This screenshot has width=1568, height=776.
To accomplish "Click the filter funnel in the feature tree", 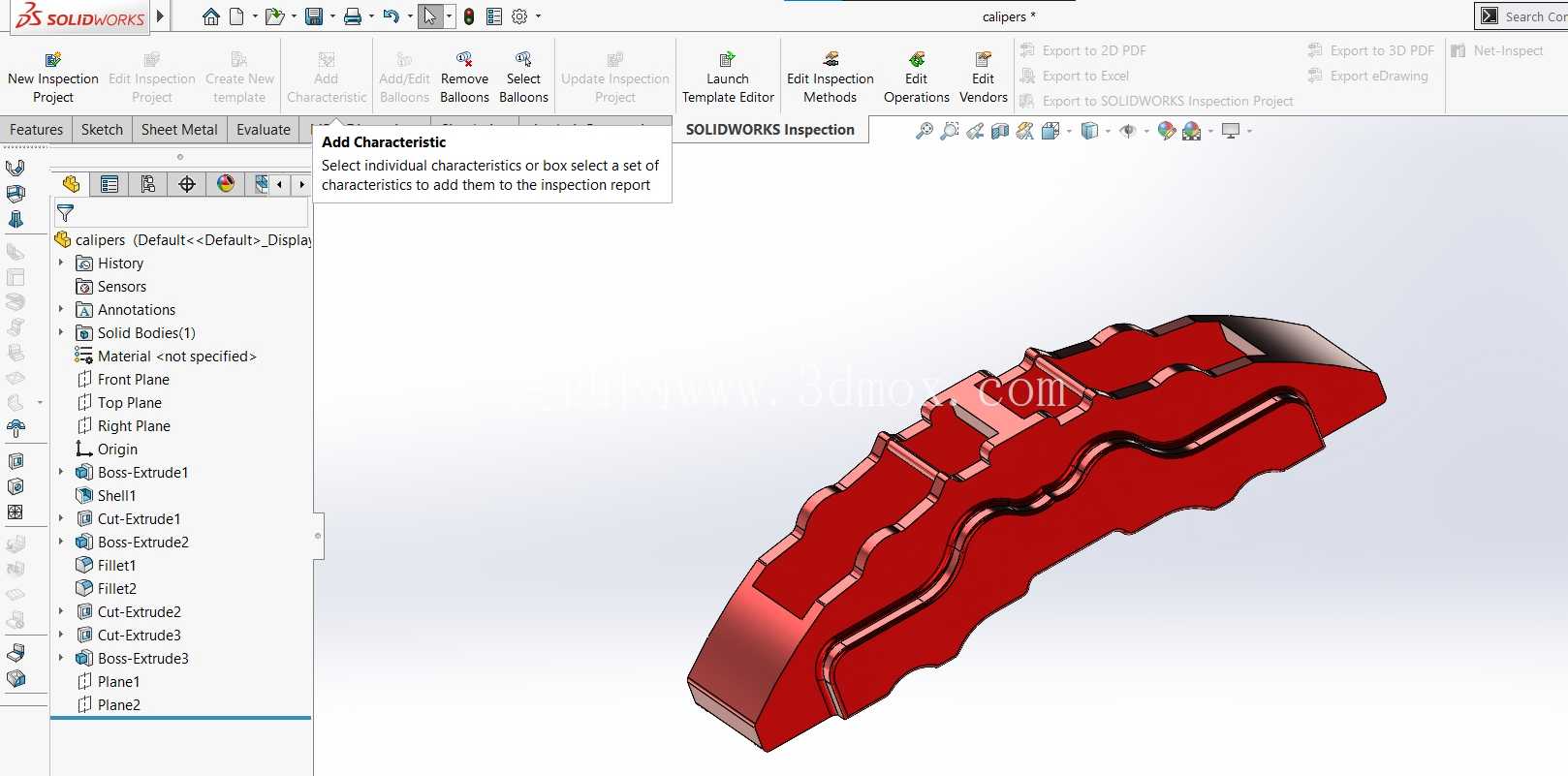I will [x=66, y=213].
